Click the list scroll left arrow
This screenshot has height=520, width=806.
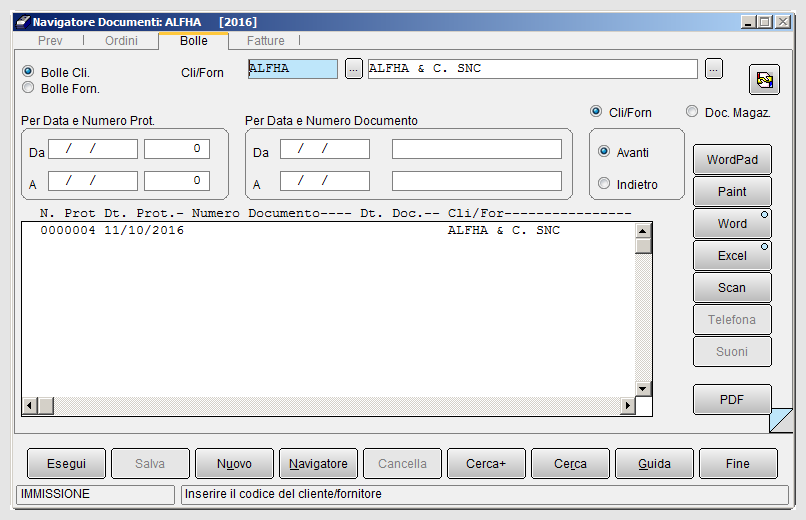[x=30, y=405]
